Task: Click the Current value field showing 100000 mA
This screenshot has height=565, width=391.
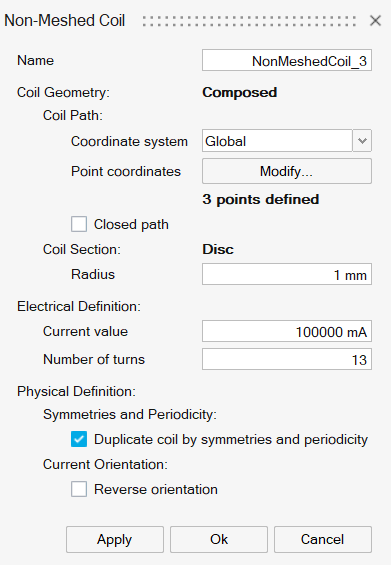Action: (287, 331)
